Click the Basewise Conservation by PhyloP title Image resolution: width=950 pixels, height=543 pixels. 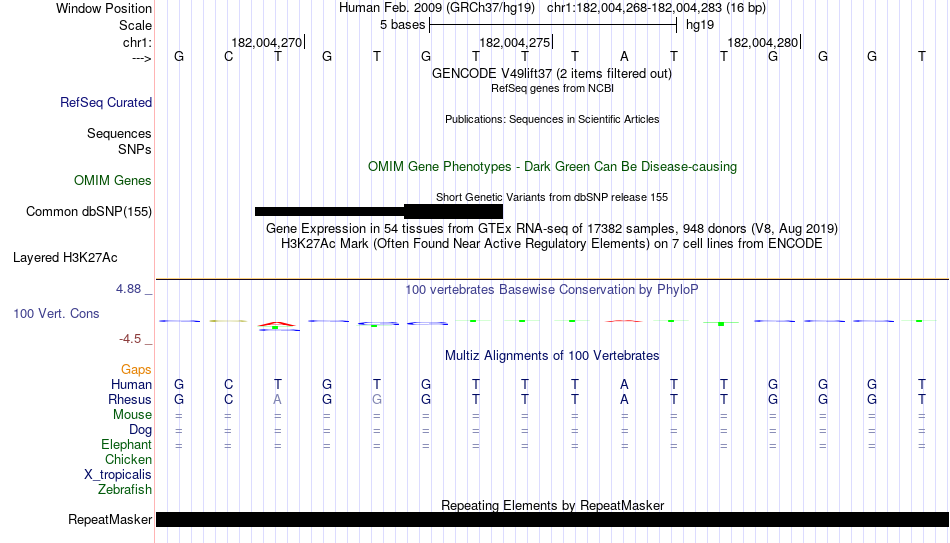551,290
